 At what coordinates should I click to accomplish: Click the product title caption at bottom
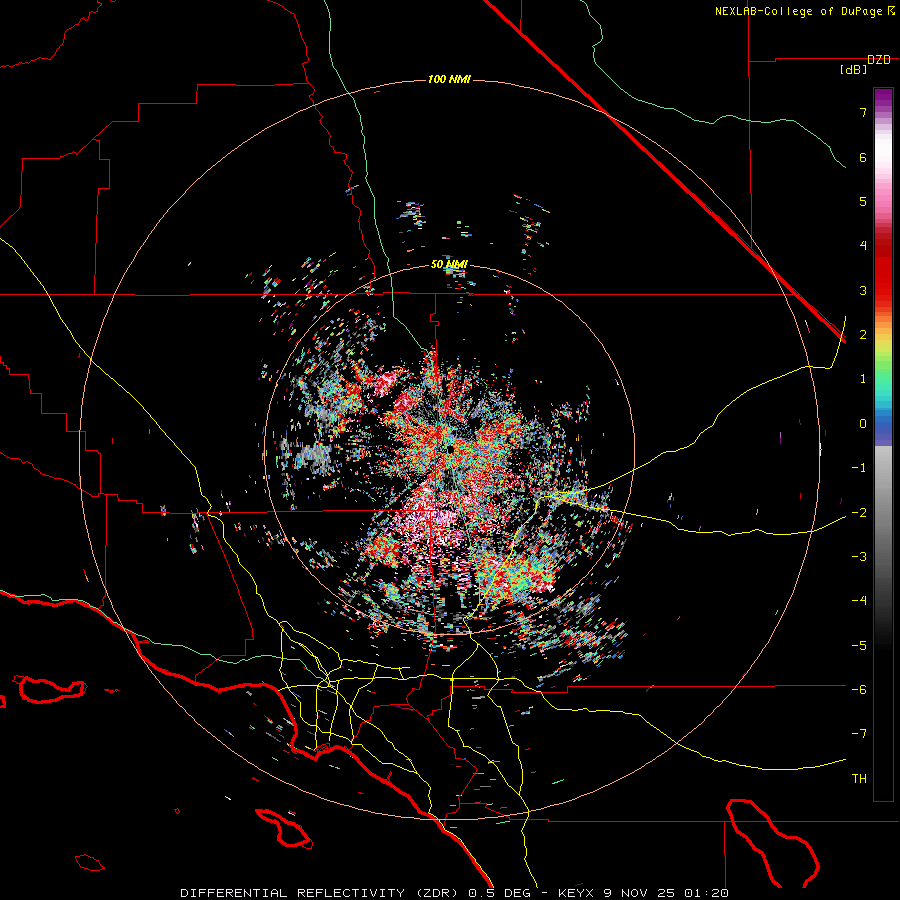[455, 893]
